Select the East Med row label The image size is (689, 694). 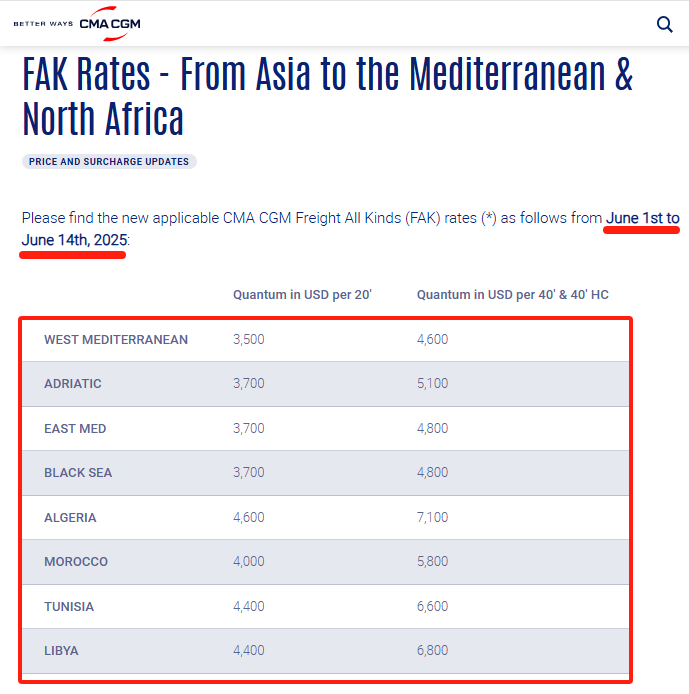(75, 428)
